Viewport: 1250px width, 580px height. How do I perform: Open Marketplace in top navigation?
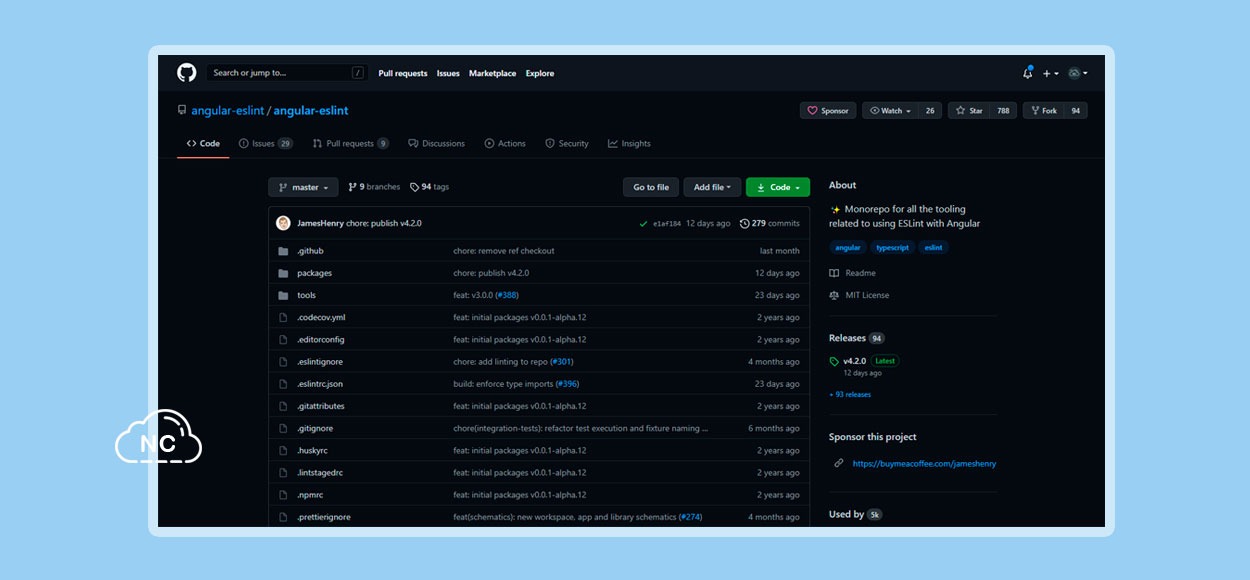pyautogui.click(x=492, y=73)
